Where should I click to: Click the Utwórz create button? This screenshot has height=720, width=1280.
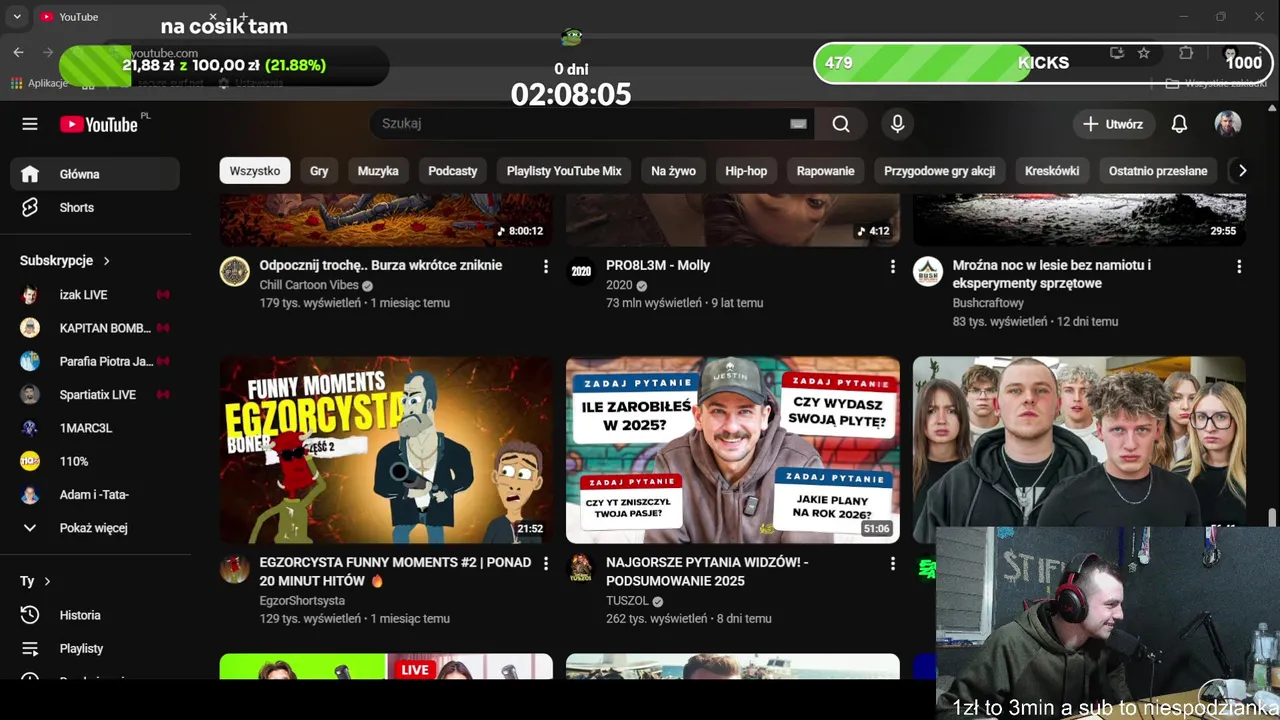1113,124
